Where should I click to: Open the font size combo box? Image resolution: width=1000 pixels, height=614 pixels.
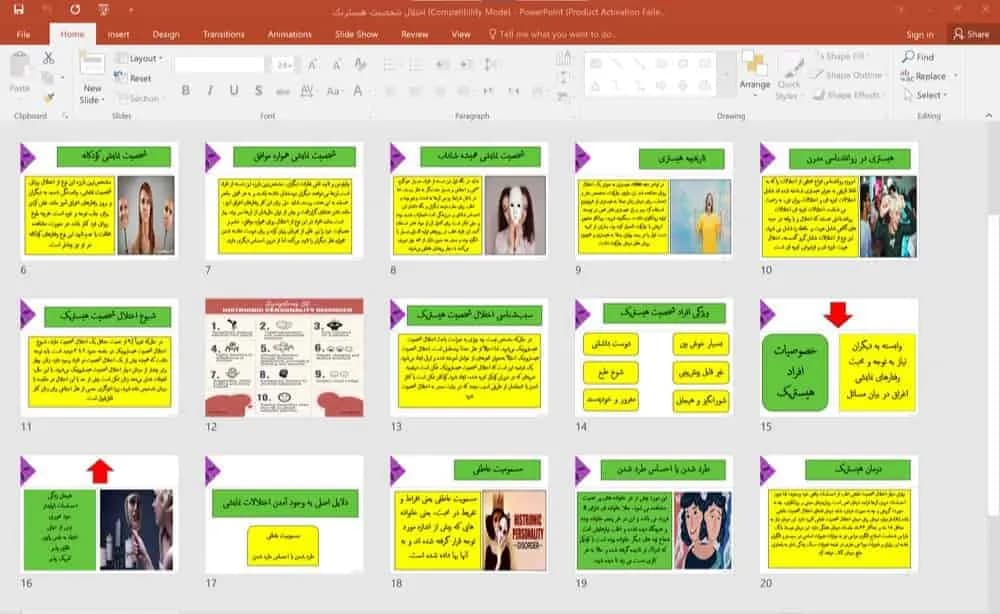pos(284,64)
